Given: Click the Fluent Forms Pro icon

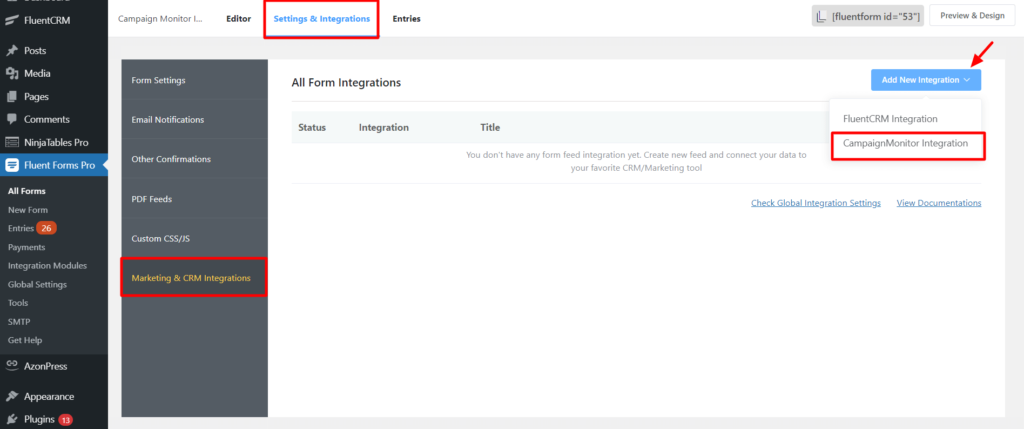Looking at the screenshot, I should [x=12, y=165].
